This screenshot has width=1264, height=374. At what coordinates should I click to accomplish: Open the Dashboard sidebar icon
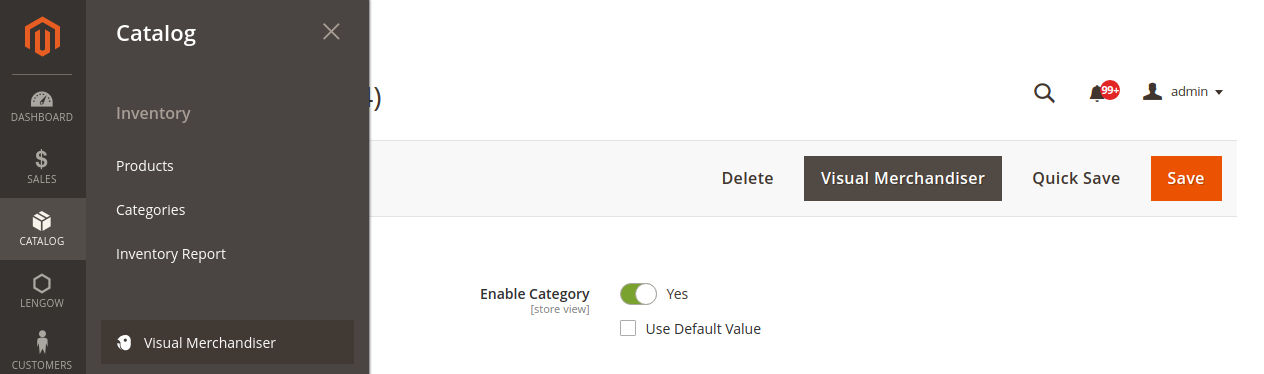click(42, 99)
